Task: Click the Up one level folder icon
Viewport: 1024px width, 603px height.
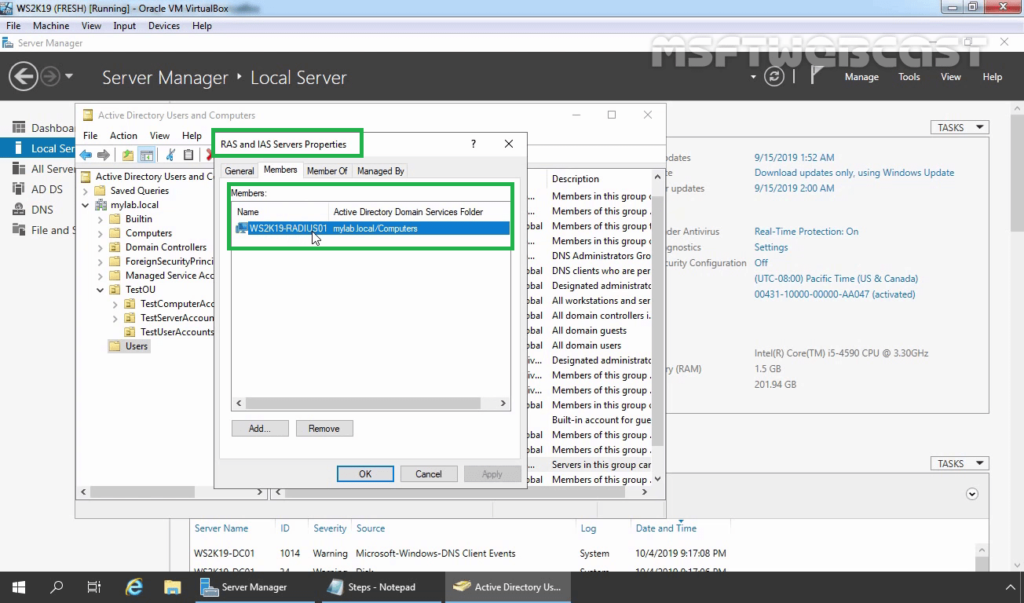Action: 127,155
